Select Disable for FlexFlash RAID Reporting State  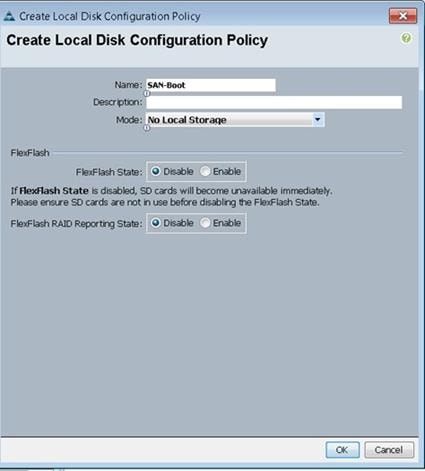pos(155,223)
